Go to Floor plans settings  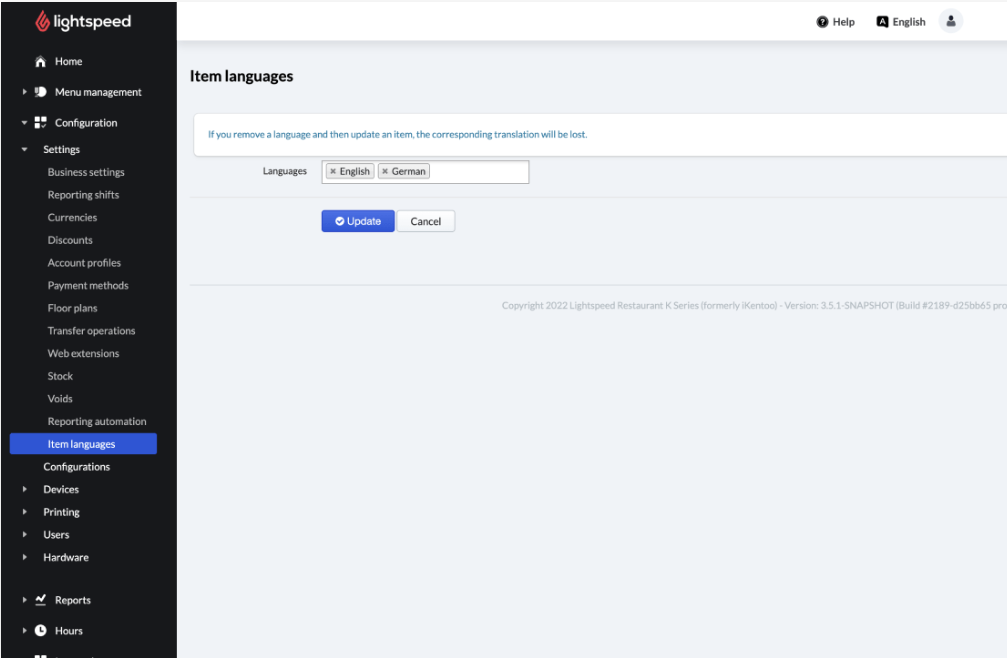click(x=72, y=308)
